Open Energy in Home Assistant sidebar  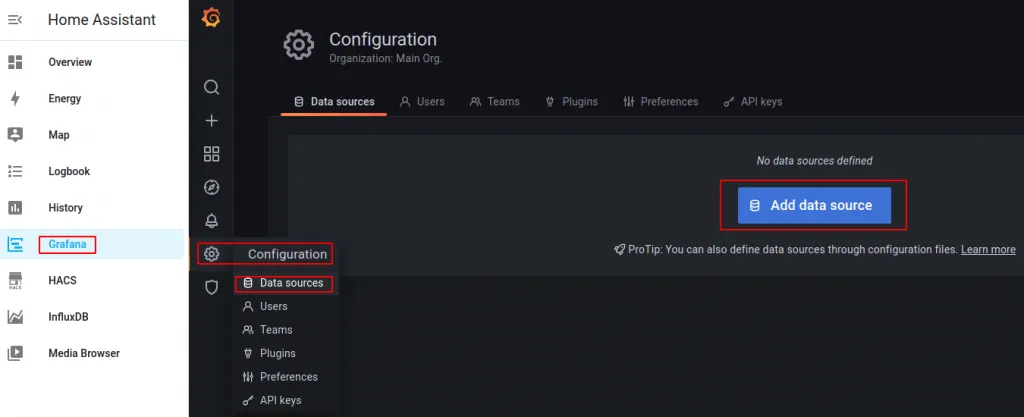[x=65, y=99]
